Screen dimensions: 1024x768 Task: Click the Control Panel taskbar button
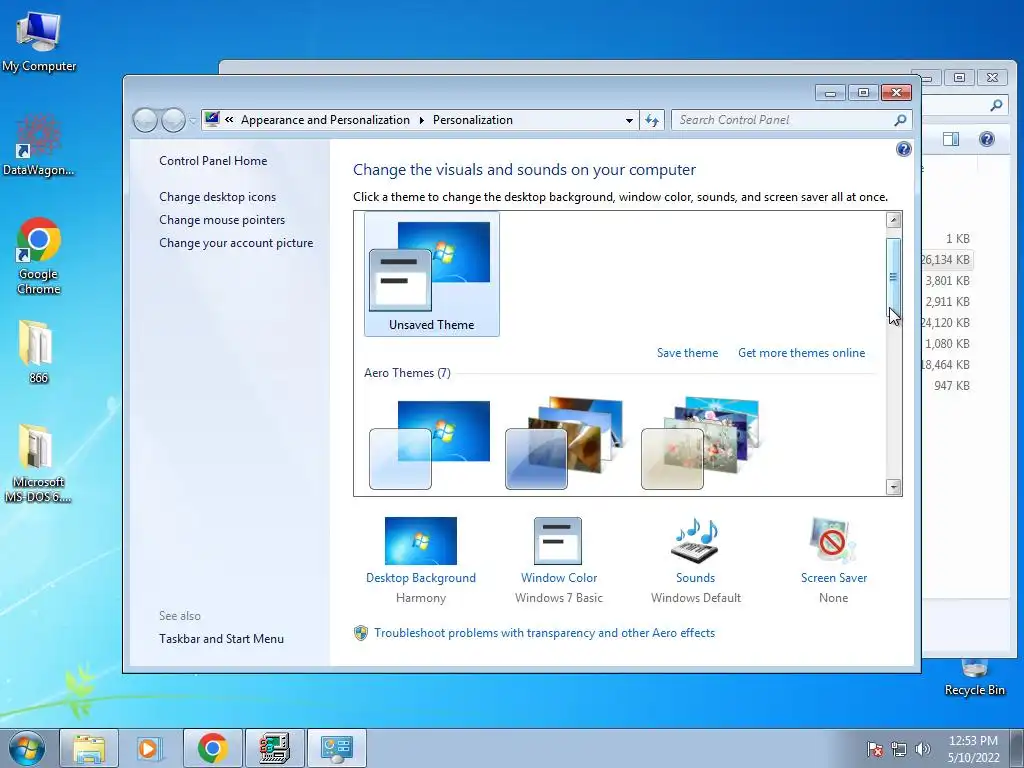(337, 748)
